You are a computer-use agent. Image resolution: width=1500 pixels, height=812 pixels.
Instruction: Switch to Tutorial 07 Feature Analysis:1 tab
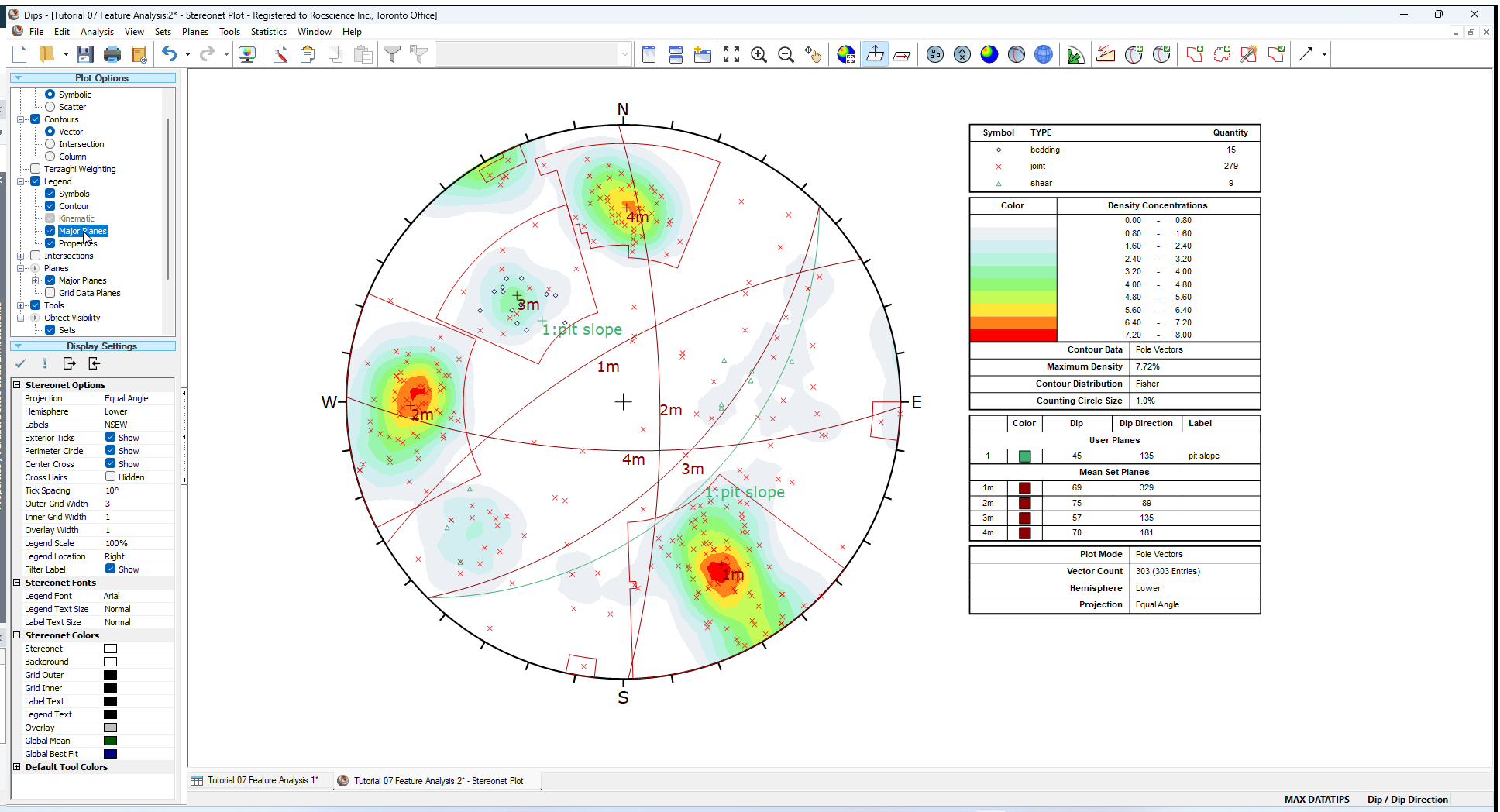[262, 780]
